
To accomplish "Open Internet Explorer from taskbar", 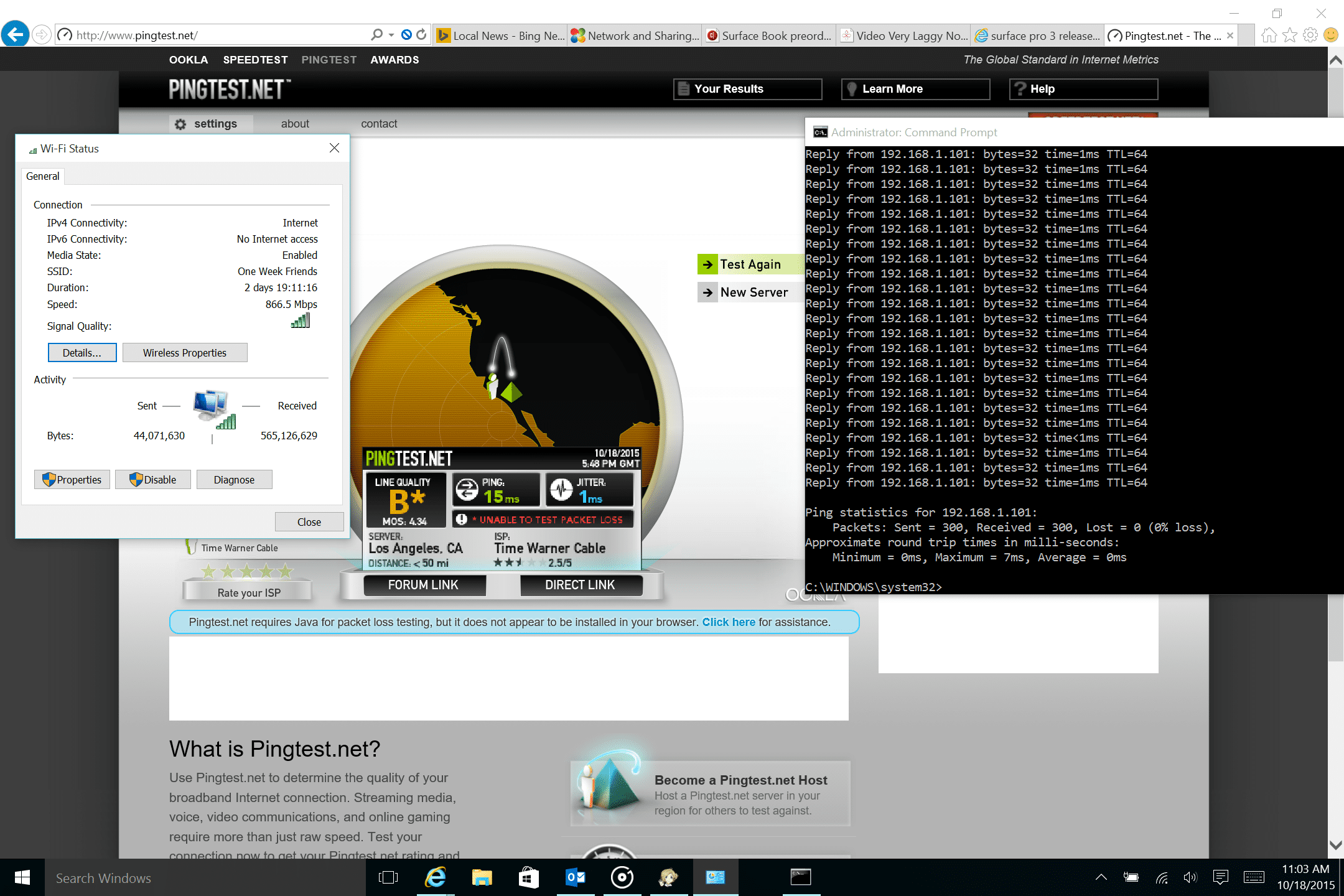I will coord(436,877).
